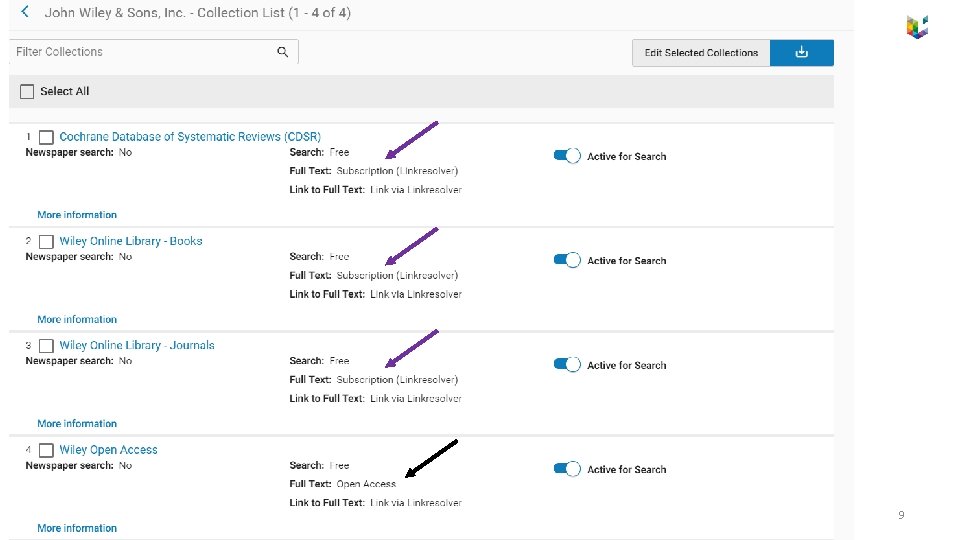Focus the Filter Collections input field
960x540 pixels.
coord(140,52)
